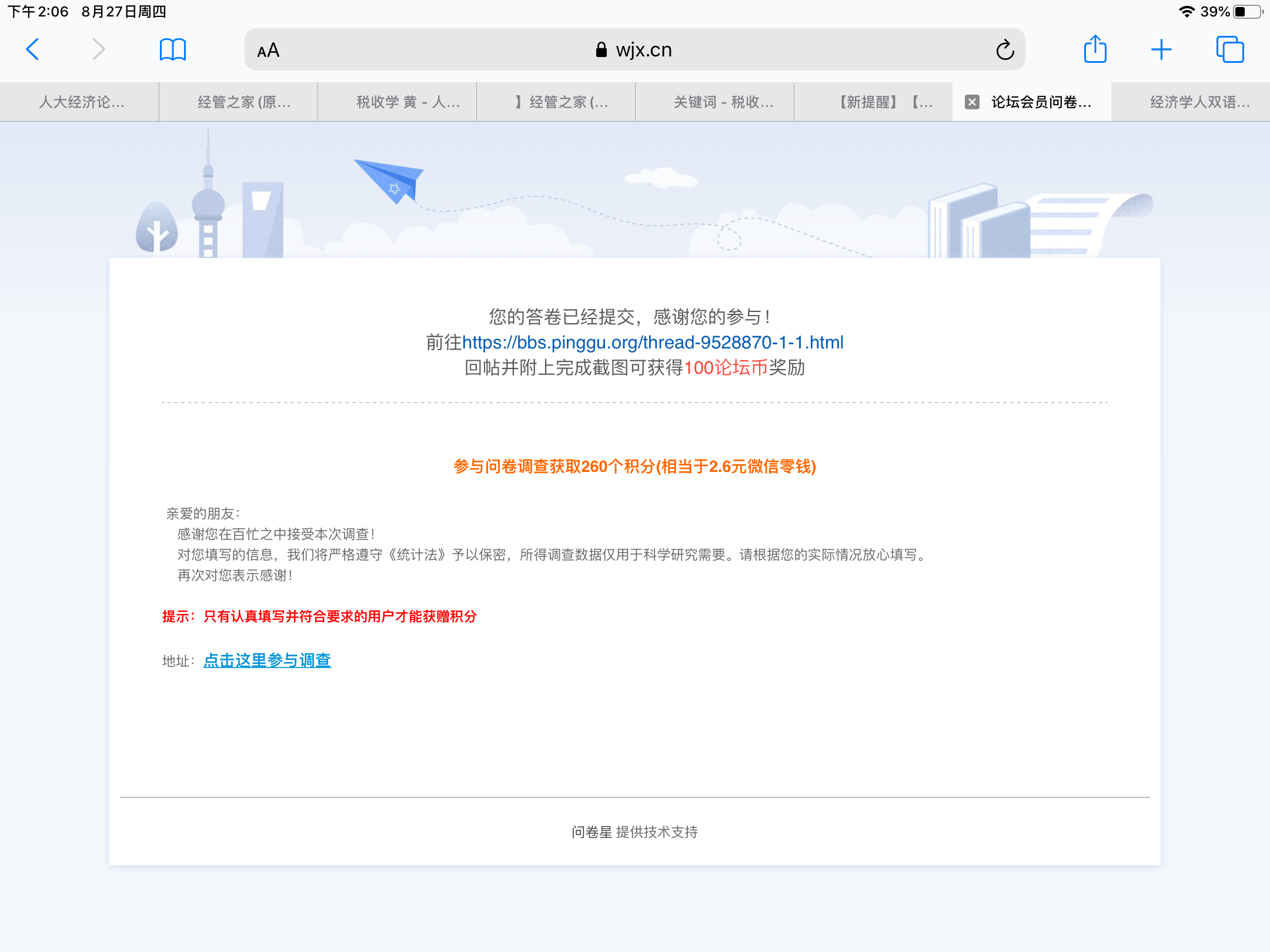Switch to the 人大经济论 tab
Image resolution: width=1270 pixels, height=952 pixels.
[x=81, y=102]
